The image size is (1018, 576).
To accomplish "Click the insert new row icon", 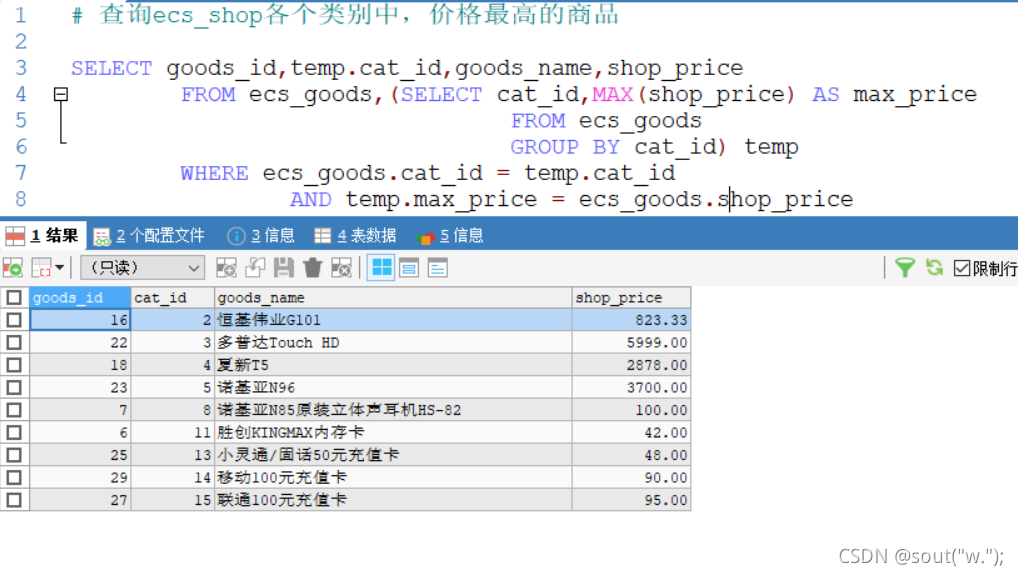I will 226,268.
